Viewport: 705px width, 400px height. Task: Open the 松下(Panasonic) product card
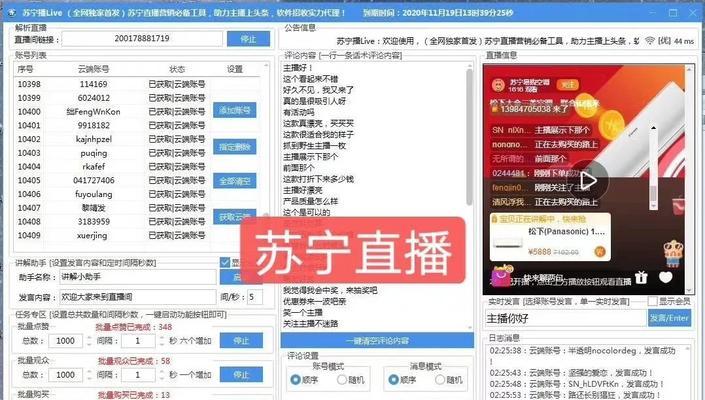[x=550, y=237]
